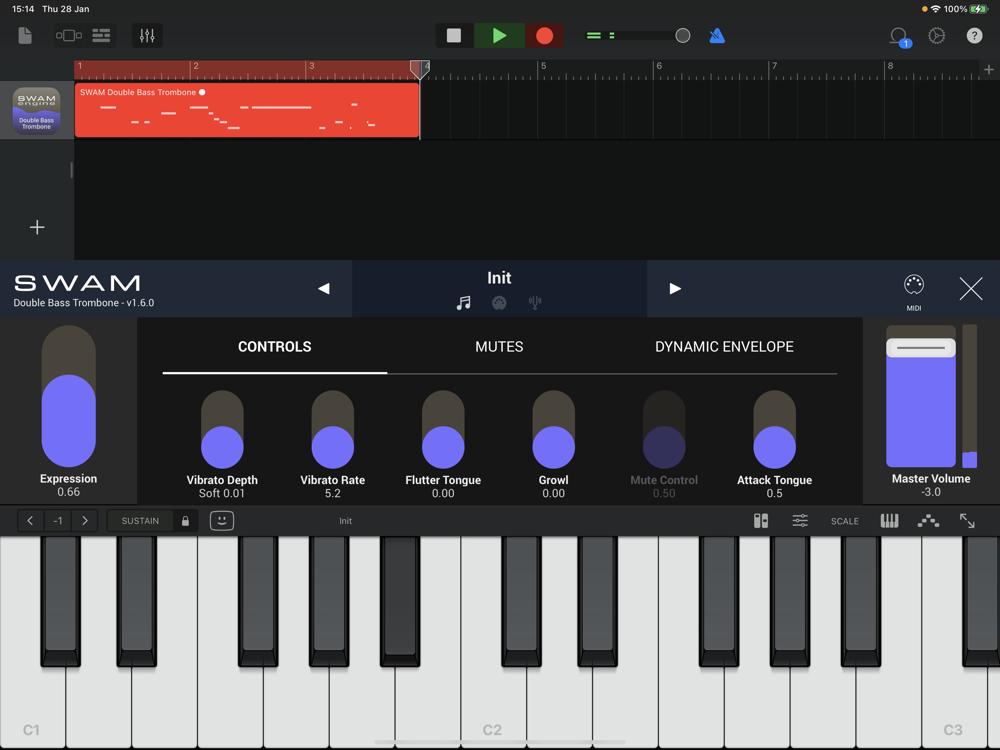Select the music note icon under Init

pos(464,303)
